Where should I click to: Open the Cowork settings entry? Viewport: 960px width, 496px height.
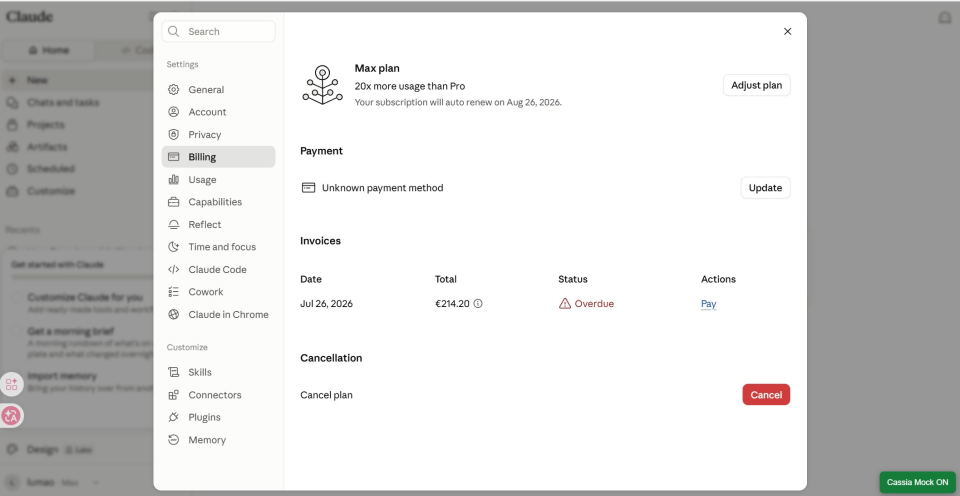coord(219,292)
